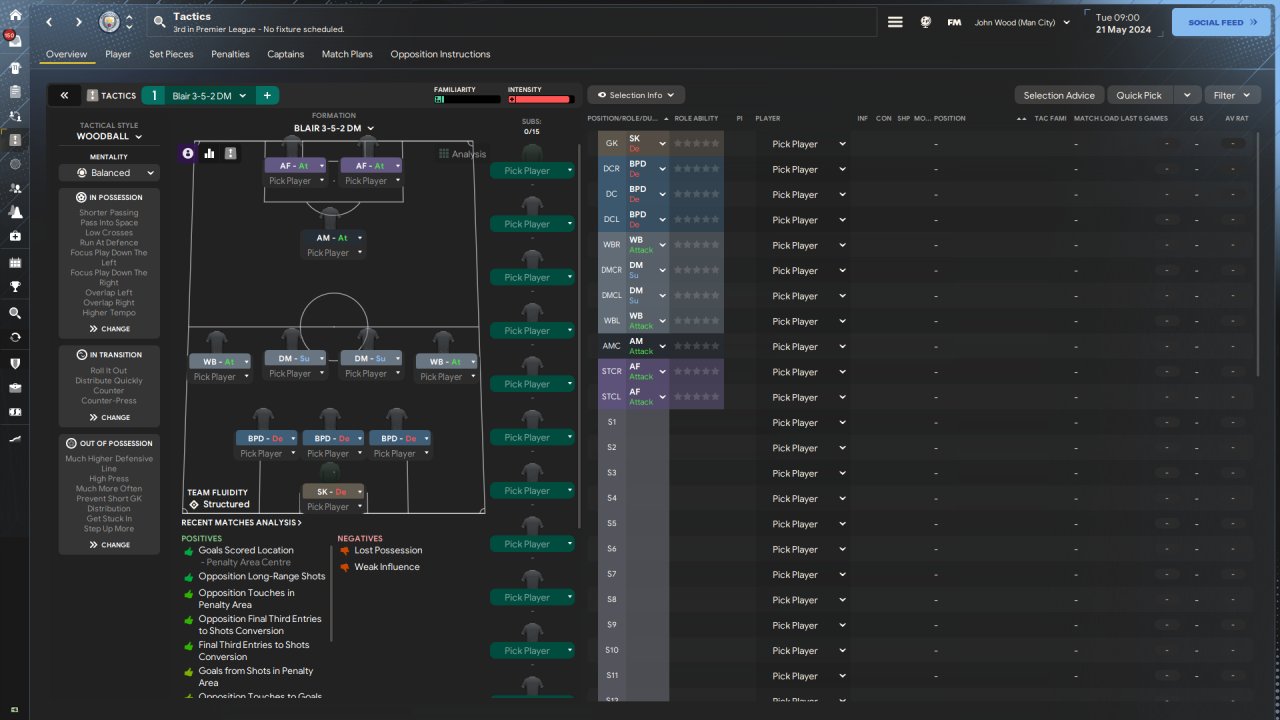Go back with the left arrow

tap(50, 21)
